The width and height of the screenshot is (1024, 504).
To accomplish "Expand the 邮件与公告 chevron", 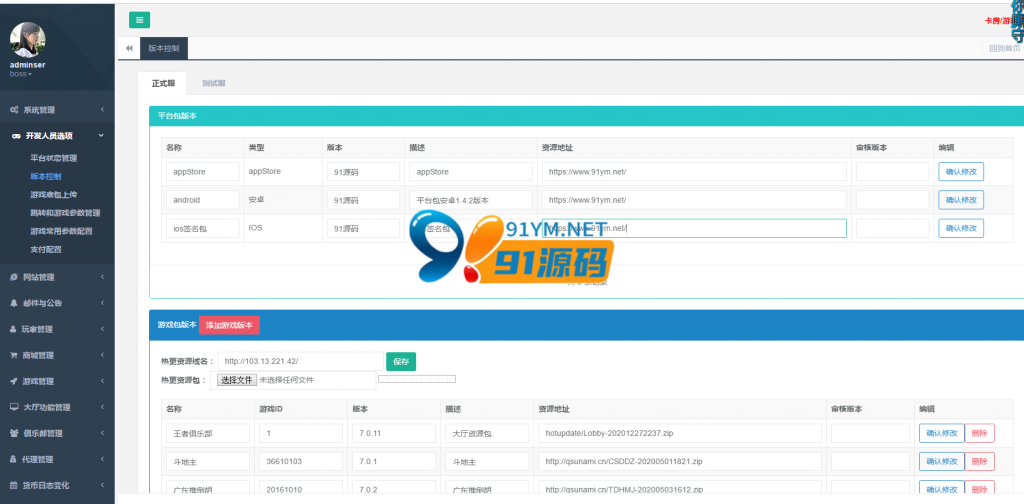I will click(103, 303).
